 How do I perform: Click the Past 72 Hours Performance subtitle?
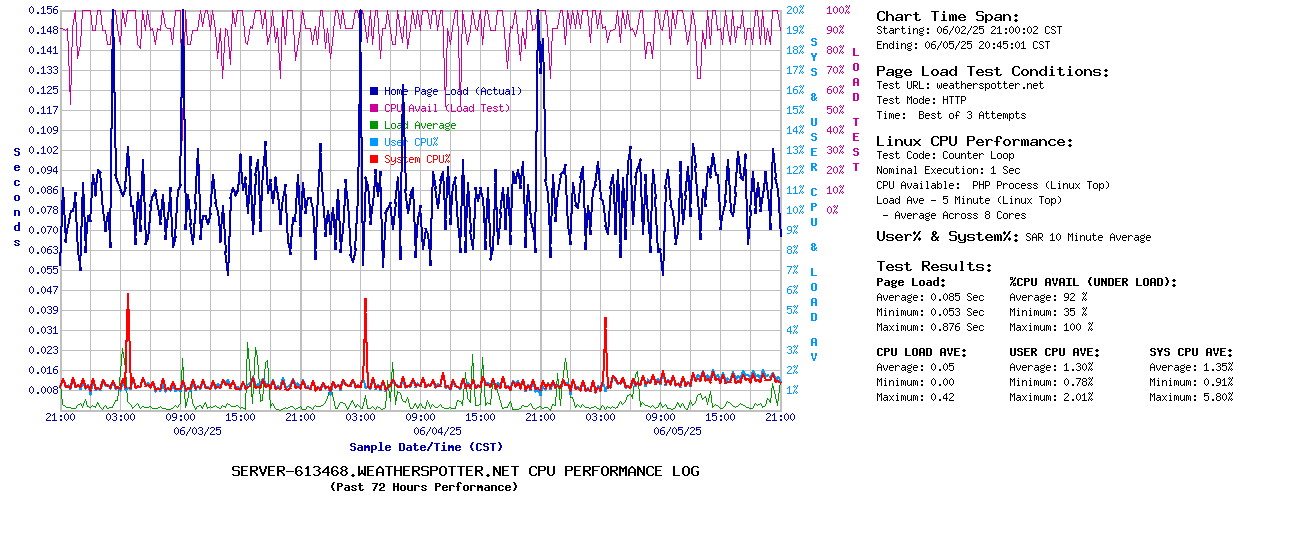[424, 487]
